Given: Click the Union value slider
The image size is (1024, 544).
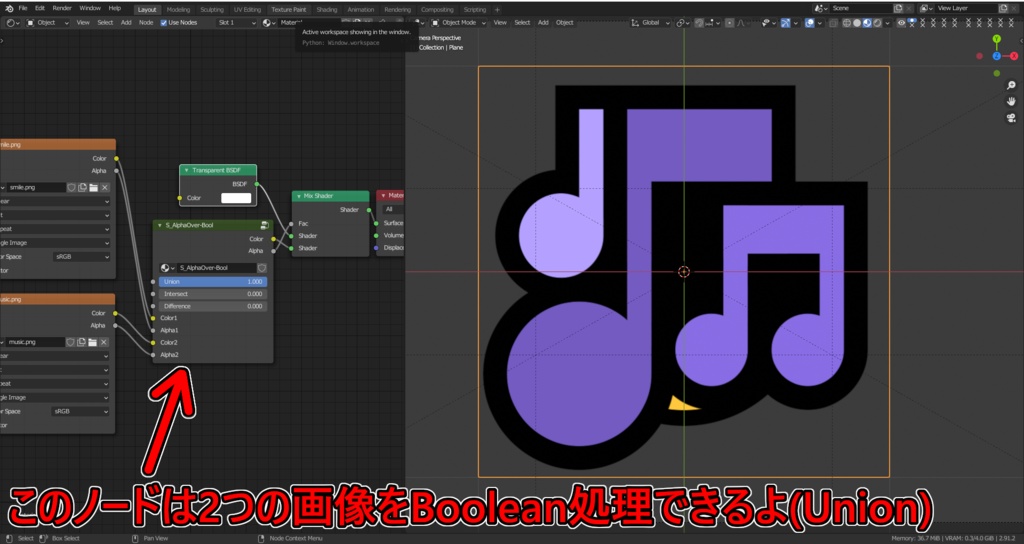Looking at the screenshot, I should pyautogui.click(x=213, y=281).
